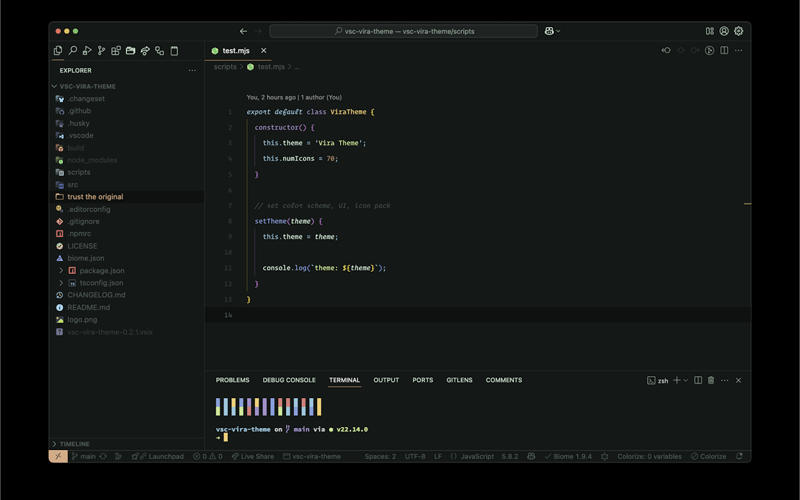Split the terminal pane
This screenshot has width=800, height=500.
[698, 380]
